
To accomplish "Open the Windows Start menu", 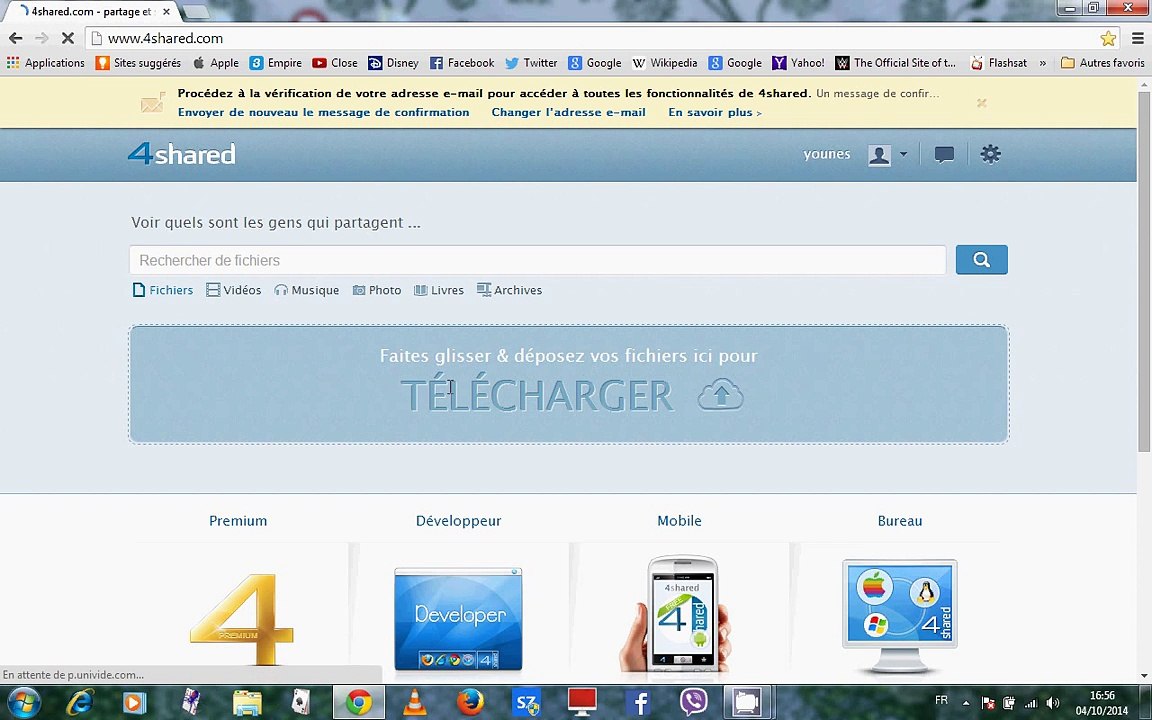I will [24, 703].
